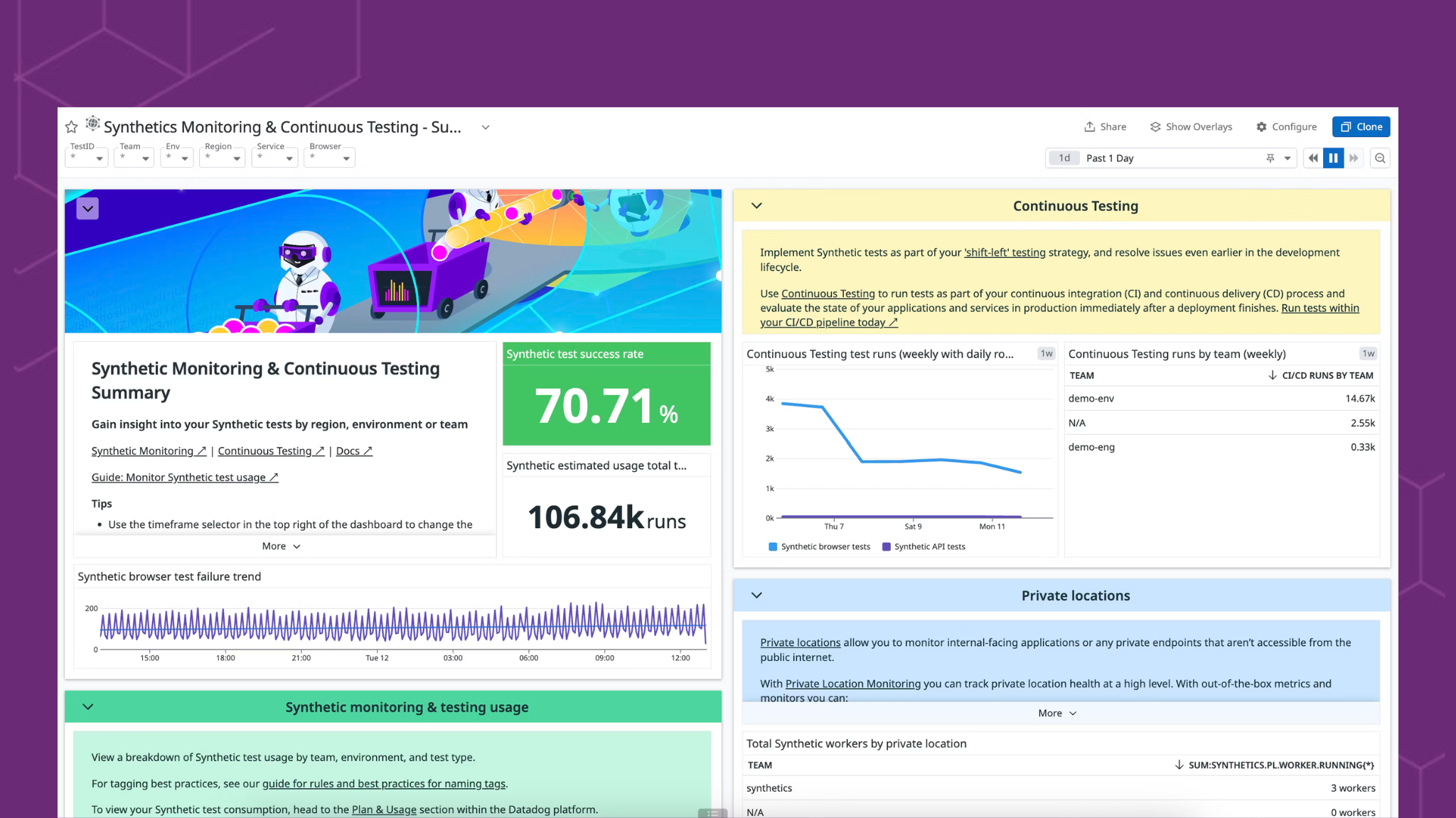Screen dimensions: 1456x818
Task: Step timeframe backward with rewind icon
Action: 1312,158
